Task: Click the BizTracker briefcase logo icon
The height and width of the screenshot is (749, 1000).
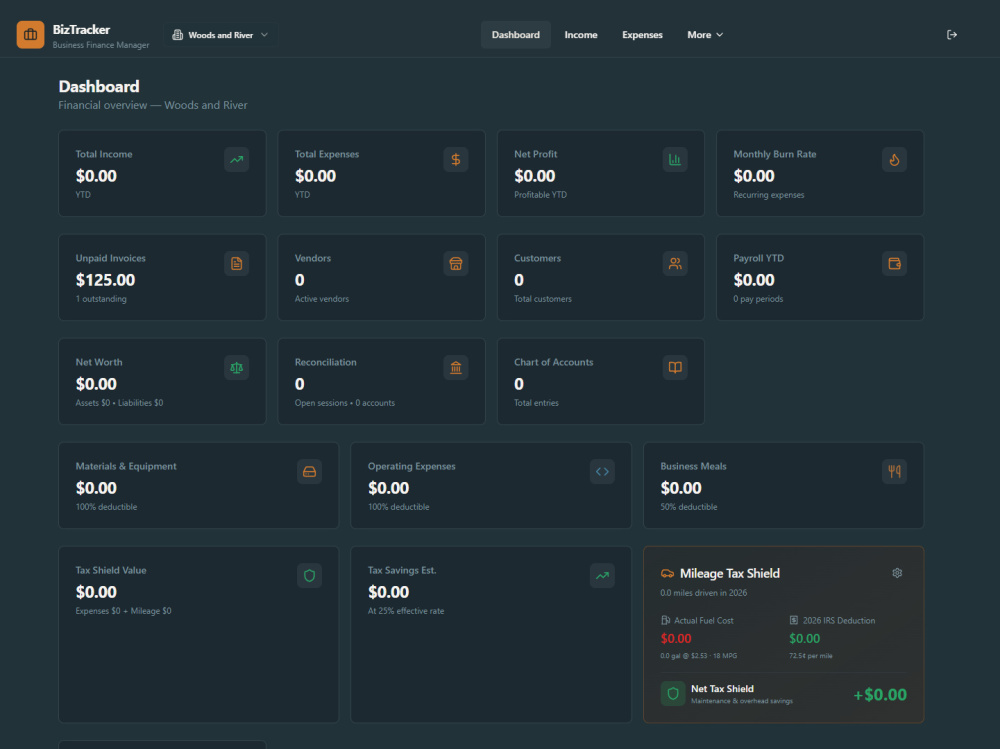Action: pyautogui.click(x=30, y=34)
